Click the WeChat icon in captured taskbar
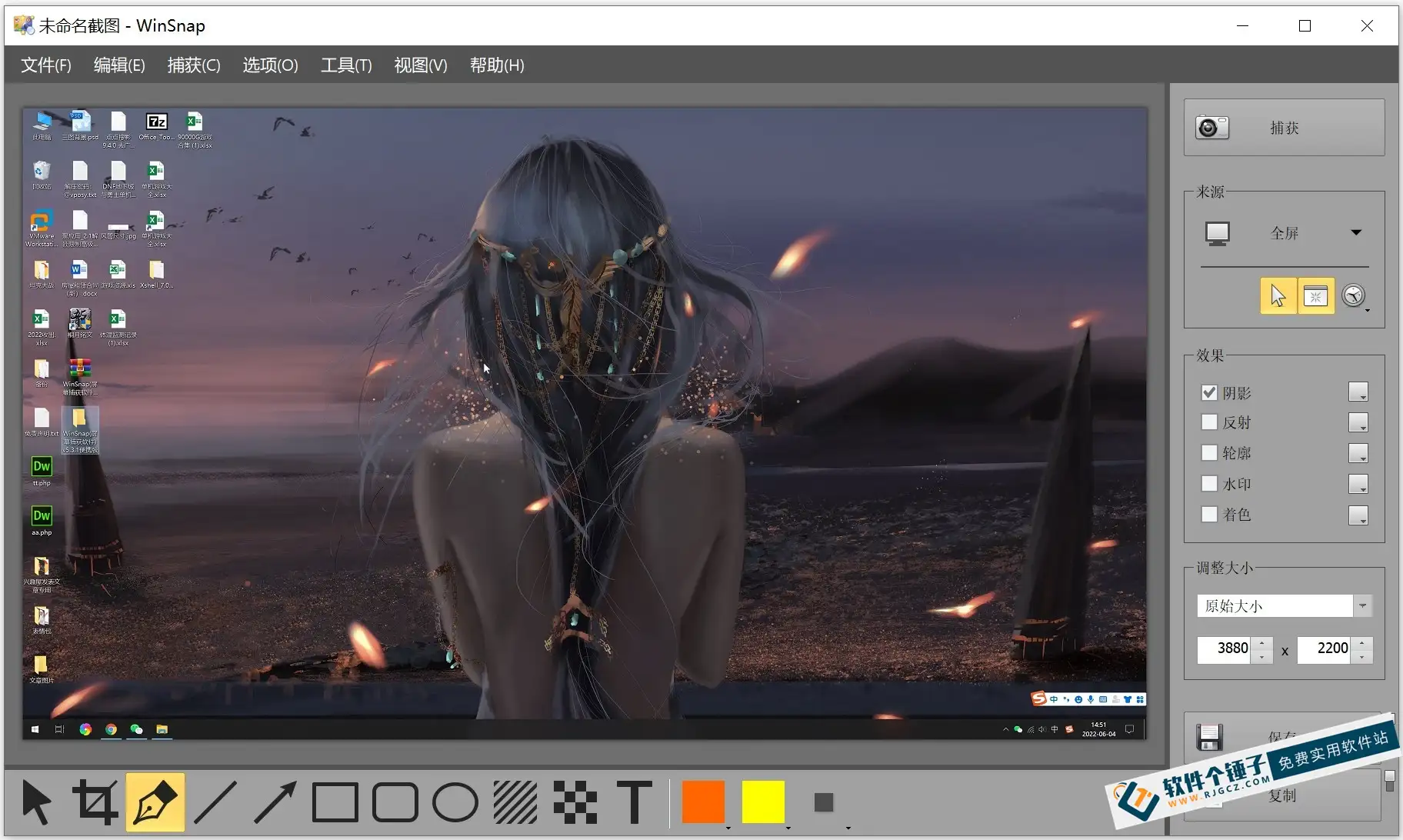This screenshot has height=840, width=1403. point(136,729)
